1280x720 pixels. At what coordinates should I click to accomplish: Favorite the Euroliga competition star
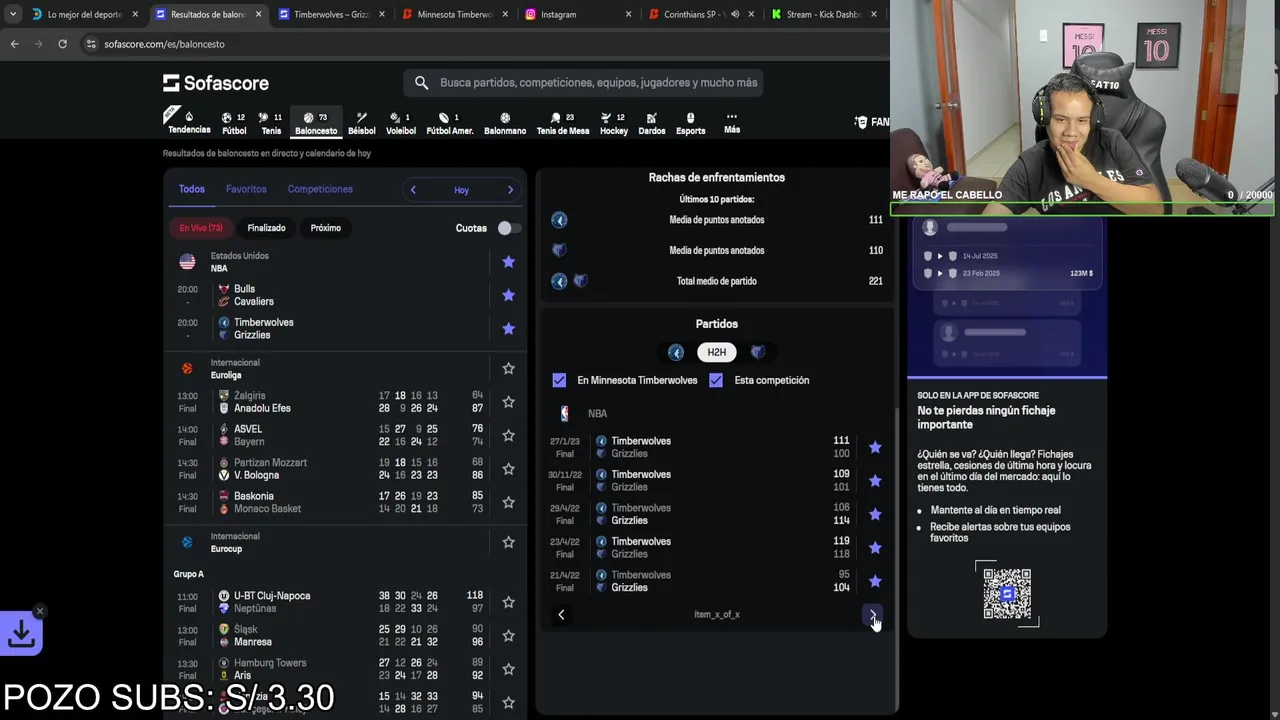(x=508, y=369)
